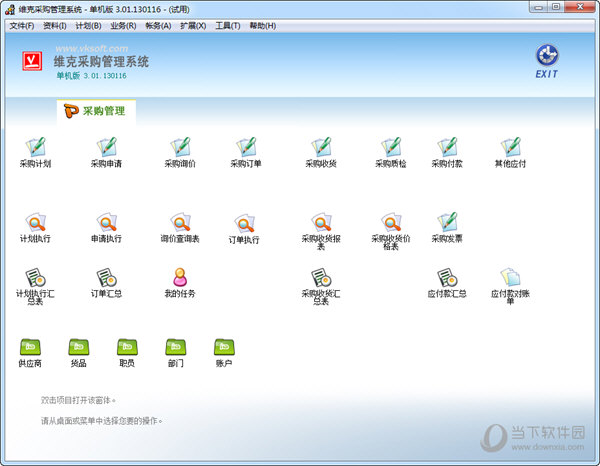The image size is (600, 466).
Task: Maximize the application window
Action: (556, 7)
